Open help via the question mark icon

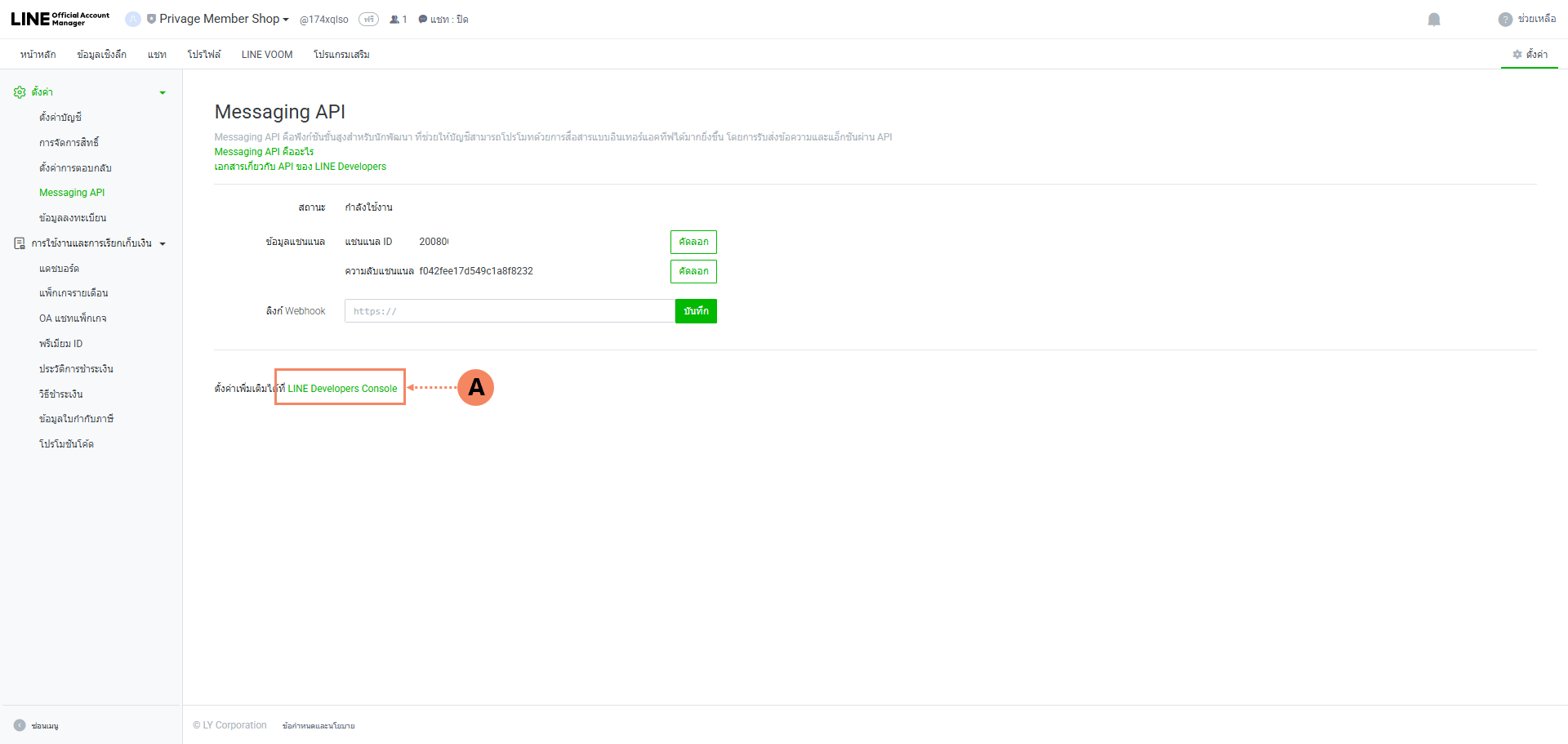1504,20
